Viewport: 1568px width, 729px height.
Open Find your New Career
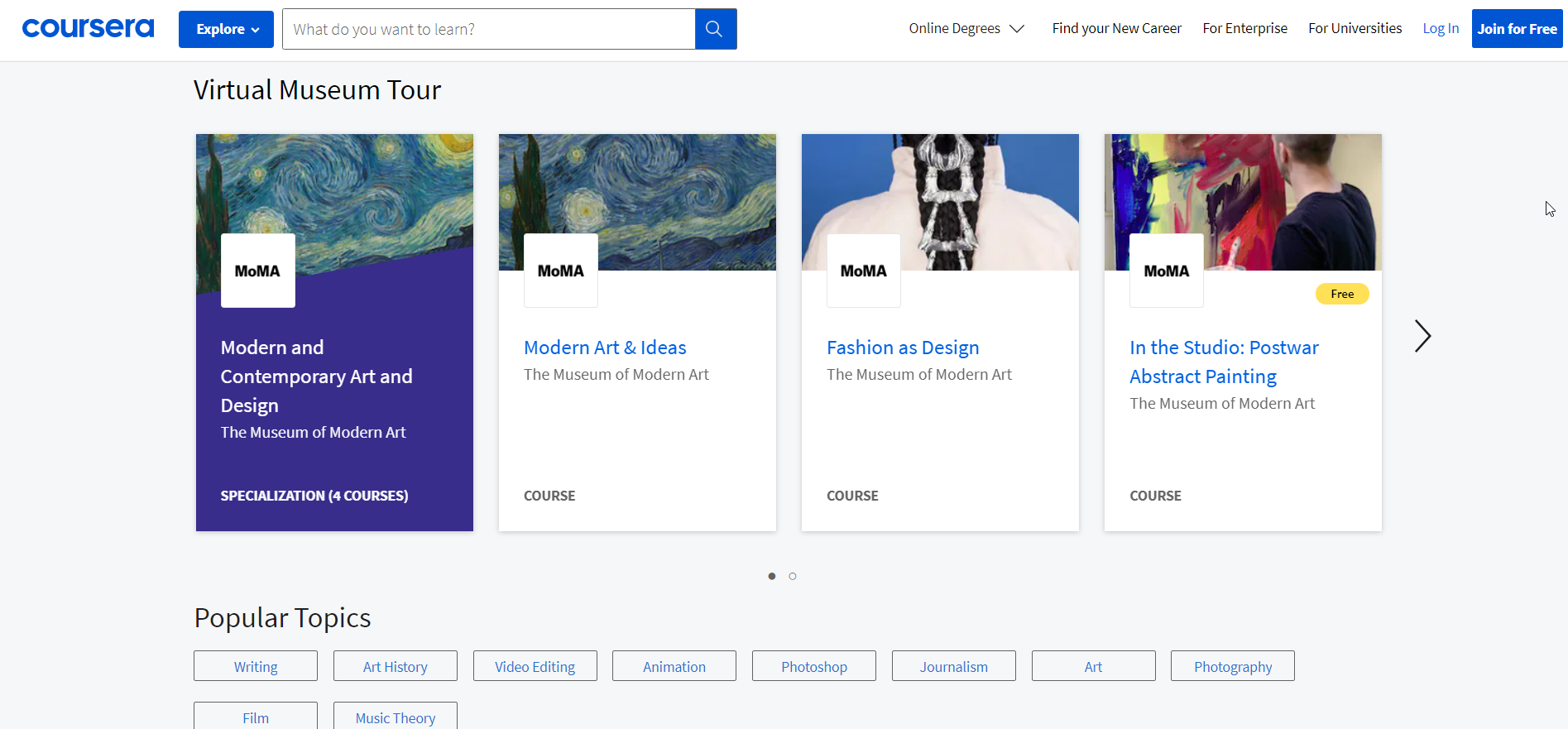(x=1116, y=28)
